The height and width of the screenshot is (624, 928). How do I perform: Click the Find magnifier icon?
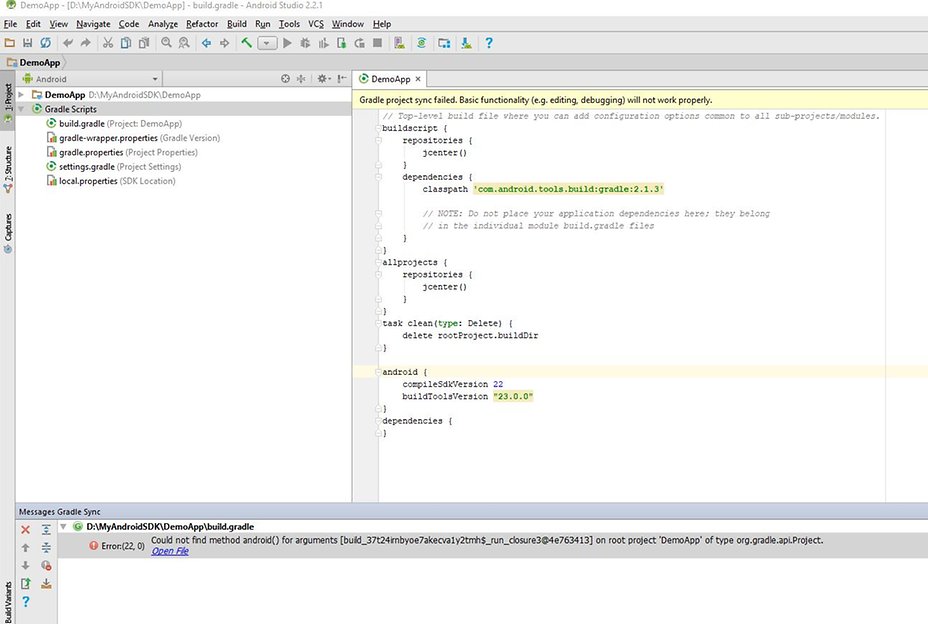click(x=166, y=43)
